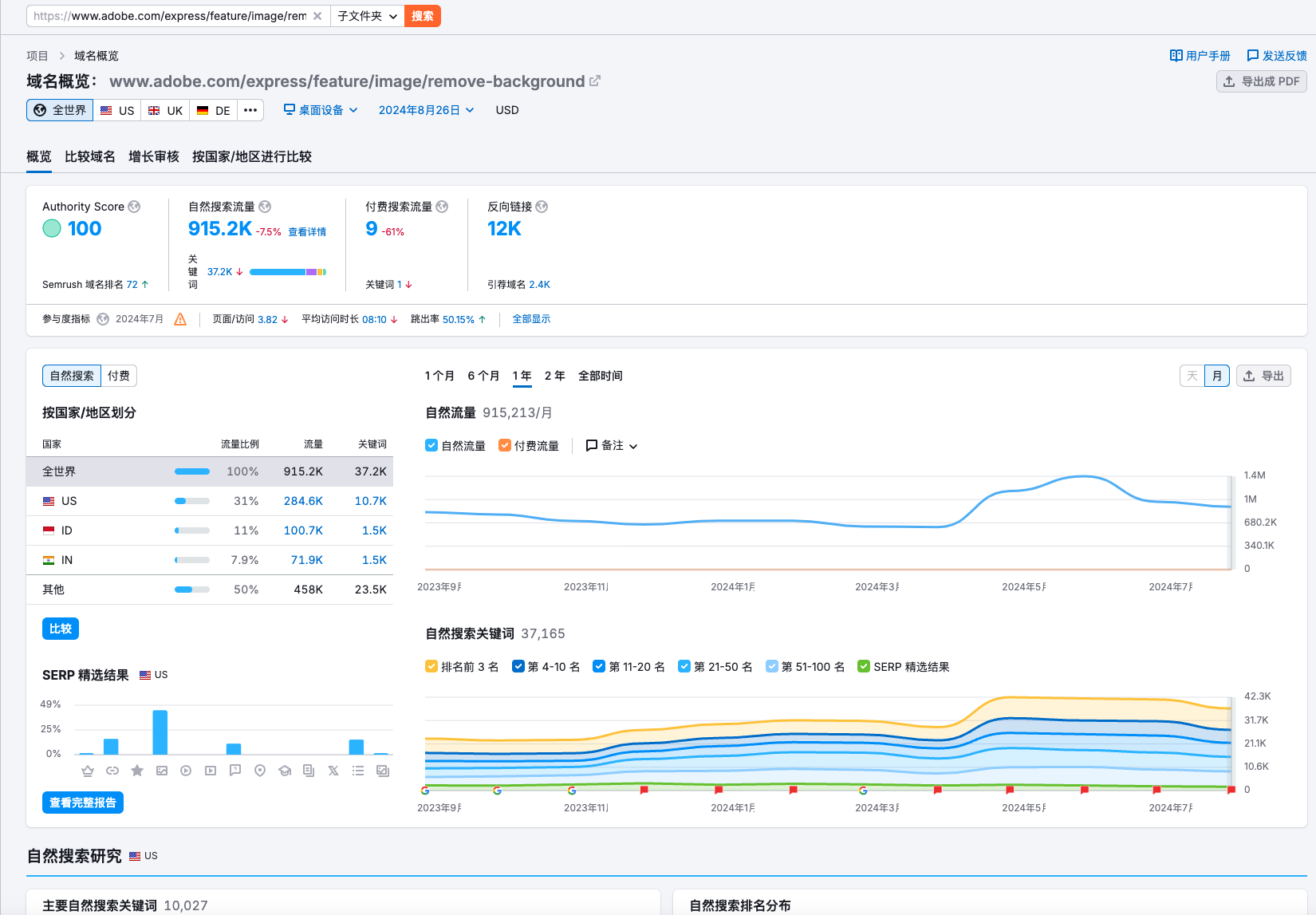Screen dimensions: 1316x915
Task: Switch to the 概览 tab
Action: point(39,156)
